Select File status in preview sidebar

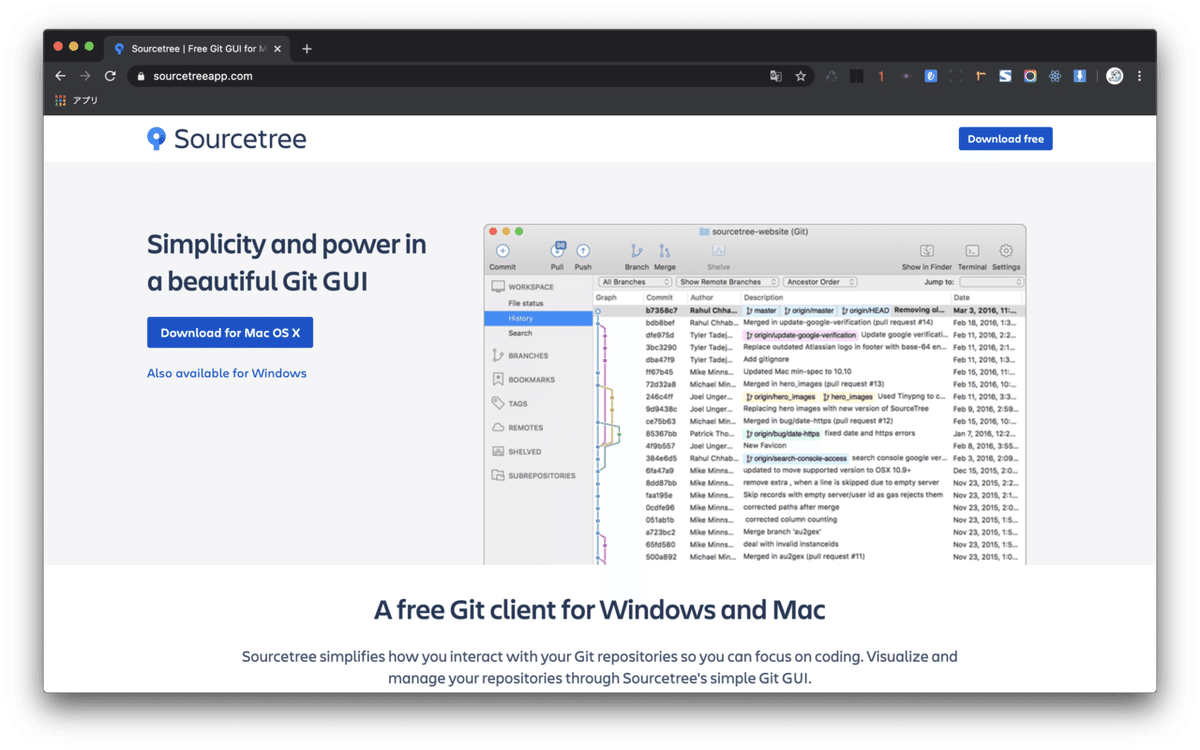click(526, 303)
